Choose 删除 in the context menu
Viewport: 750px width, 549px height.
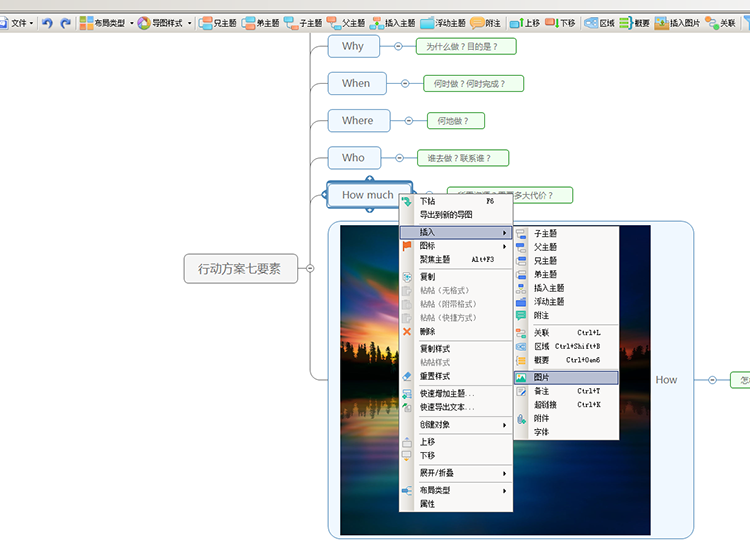pyautogui.click(x=456, y=331)
